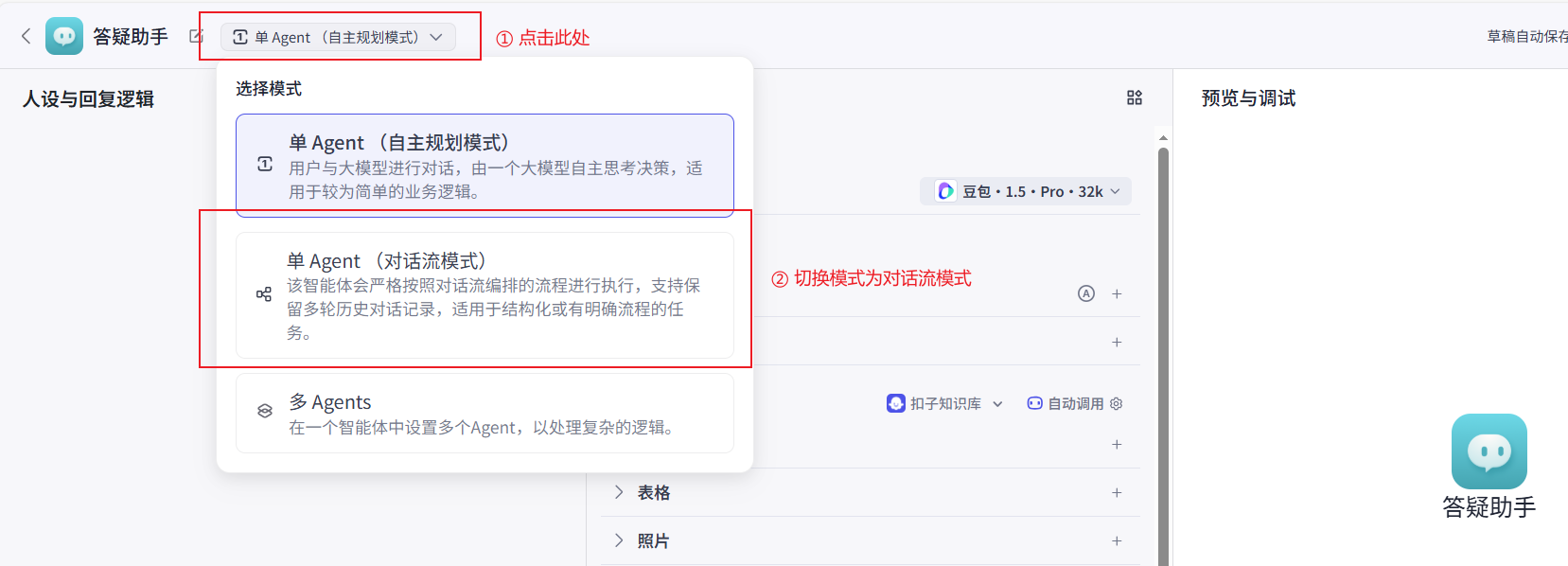1568x566 pixels.
Task: Click the 自动调用 setting
Action: [x=1066, y=403]
